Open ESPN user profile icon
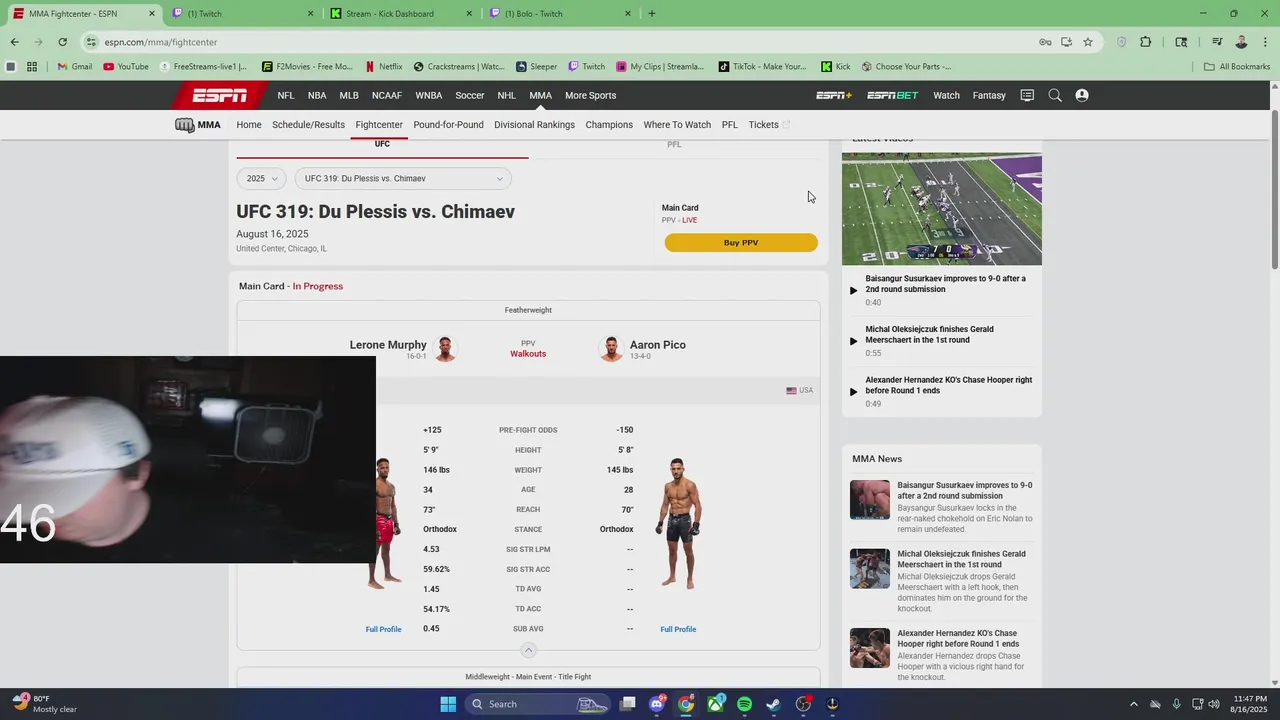The width and height of the screenshot is (1280, 720). click(1082, 95)
